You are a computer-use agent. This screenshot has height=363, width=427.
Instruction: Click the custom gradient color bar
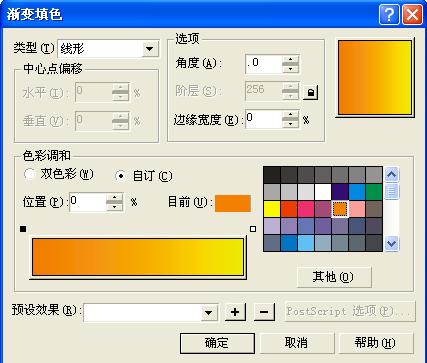click(x=138, y=257)
